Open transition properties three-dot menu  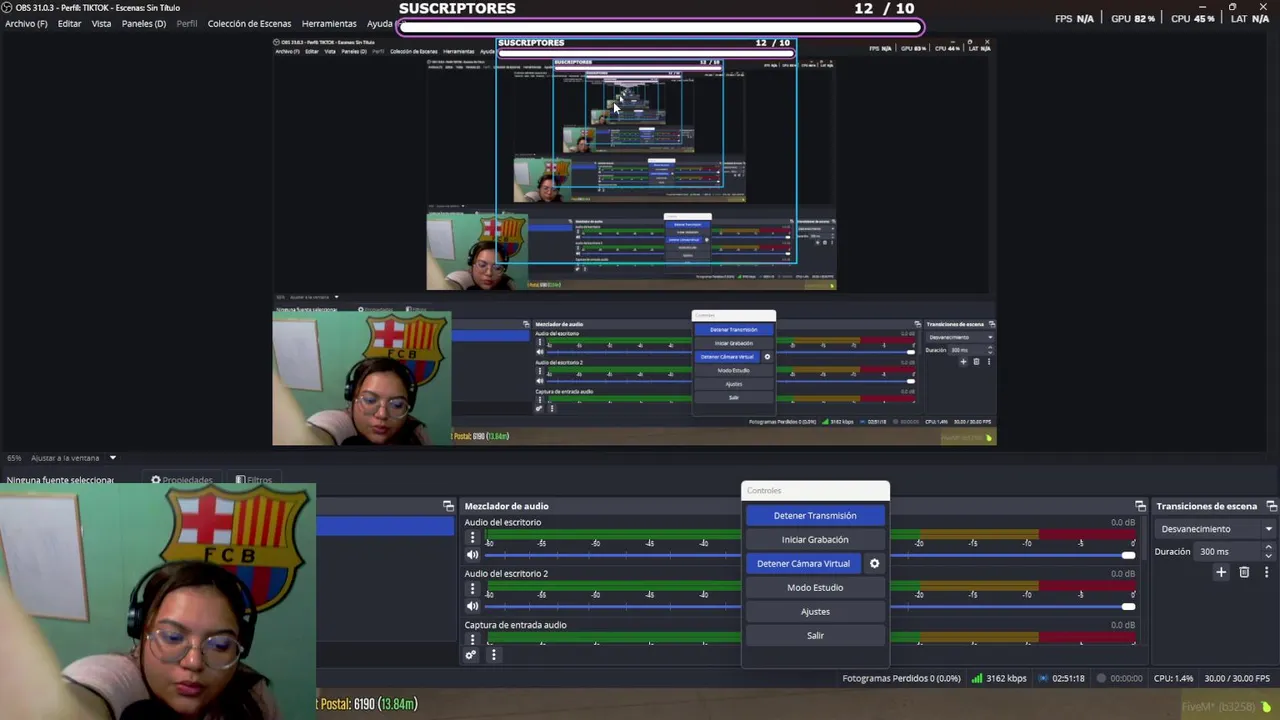(x=1266, y=572)
